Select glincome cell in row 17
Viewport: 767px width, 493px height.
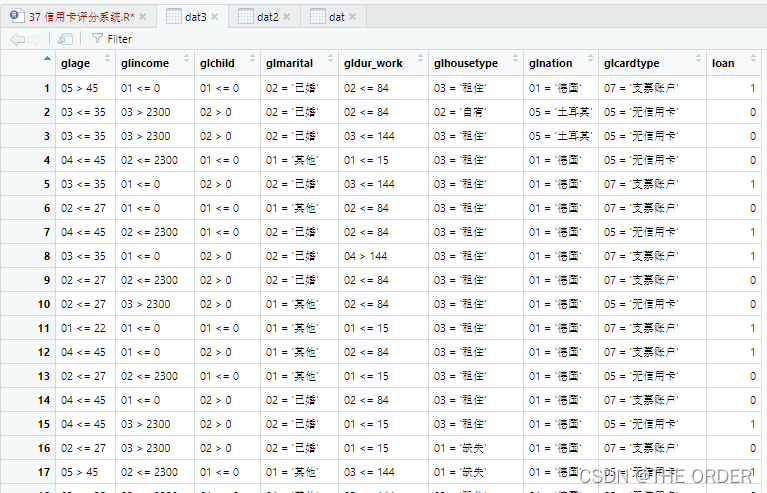155,471
